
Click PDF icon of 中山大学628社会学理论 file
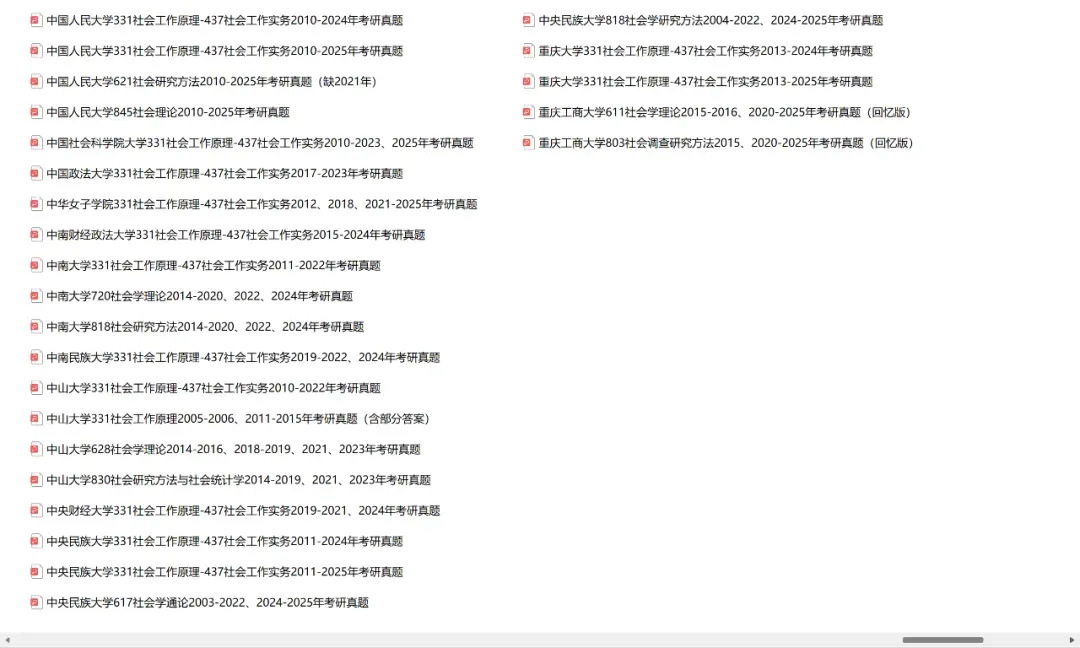(x=36, y=450)
